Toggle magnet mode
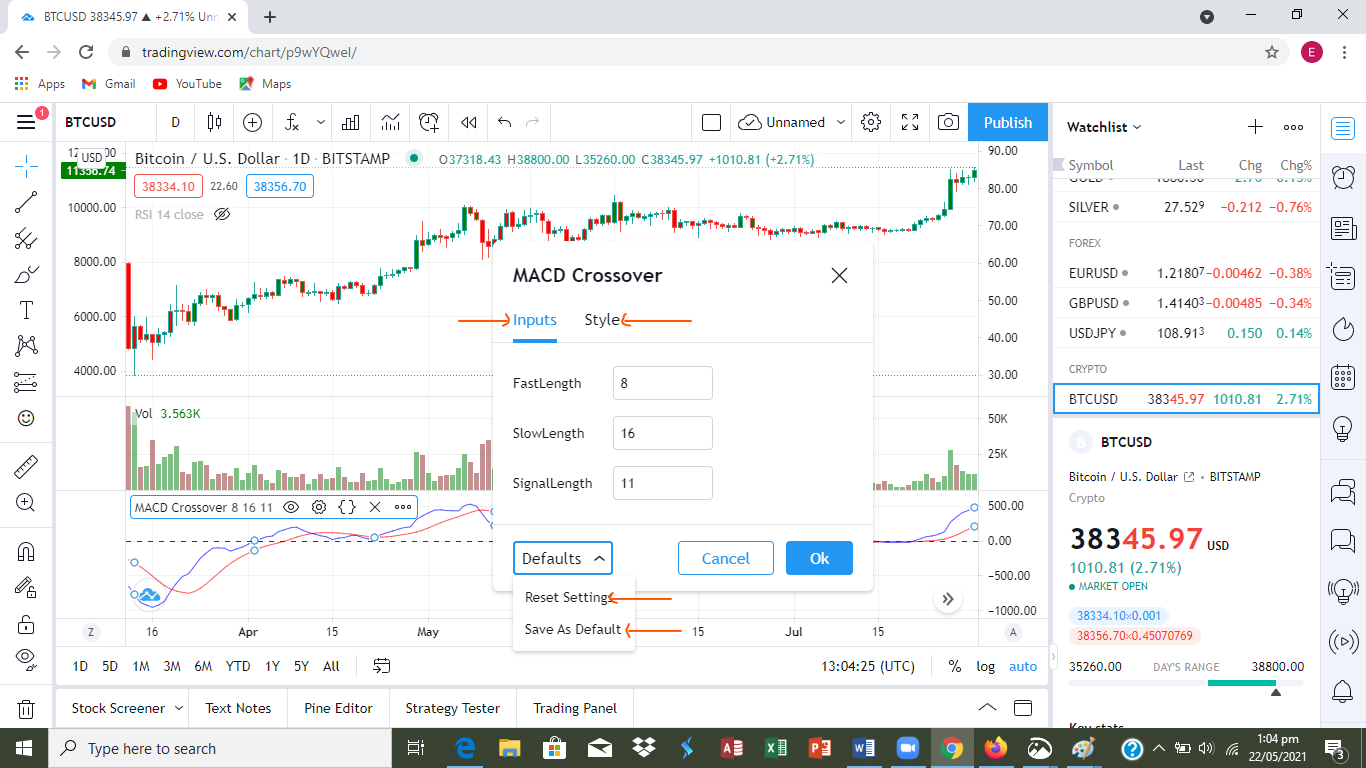Screen dimensions: 1366x768 [x=26, y=551]
